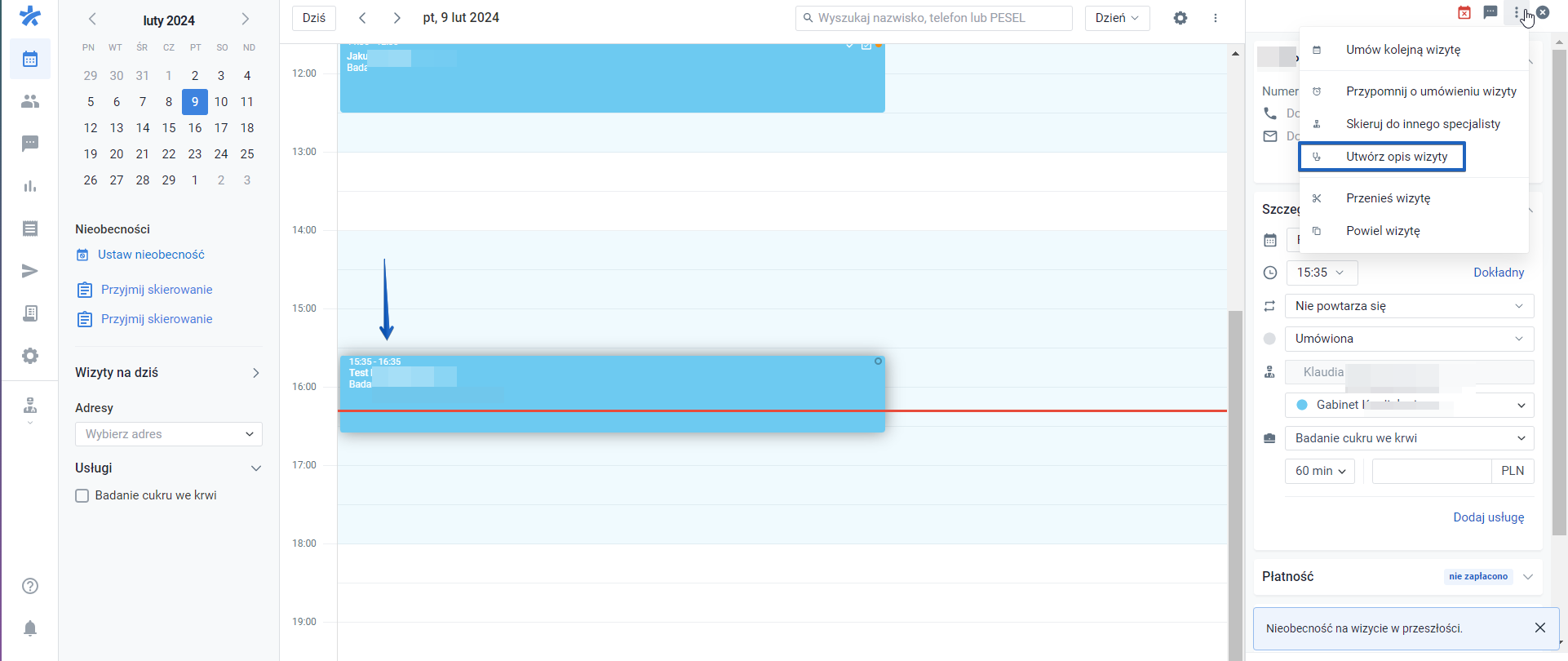Open the patients list sidebar icon
1568x661 pixels.
[30, 101]
